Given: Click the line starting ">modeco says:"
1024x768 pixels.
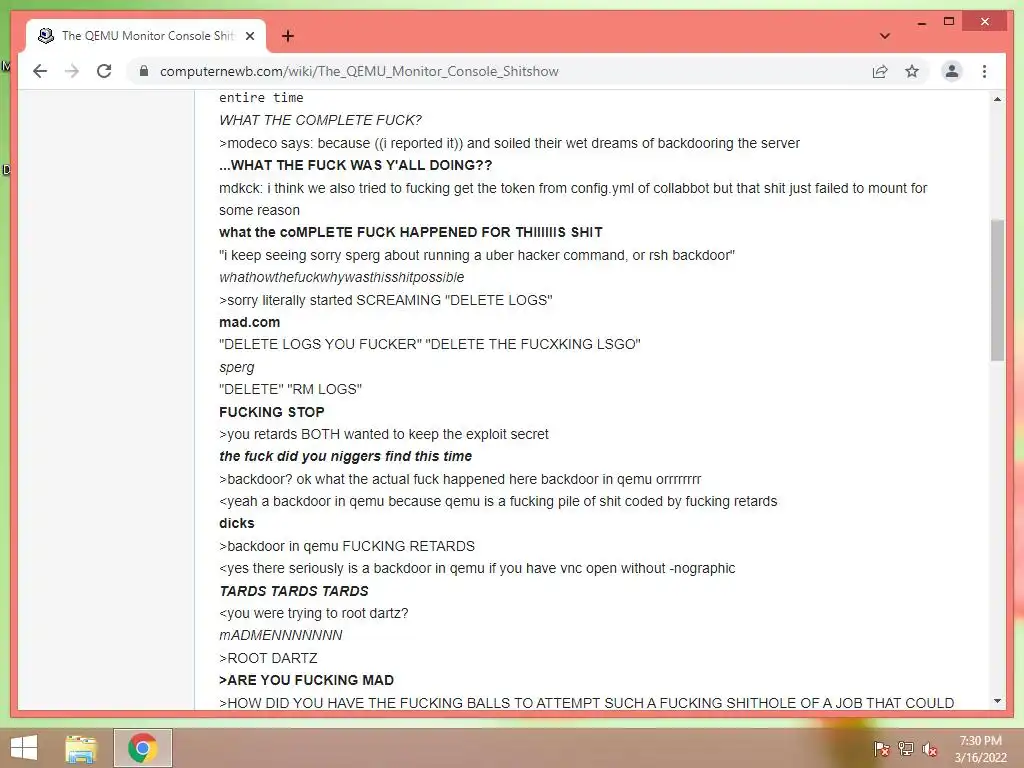Looking at the screenshot, I should [x=509, y=143].
